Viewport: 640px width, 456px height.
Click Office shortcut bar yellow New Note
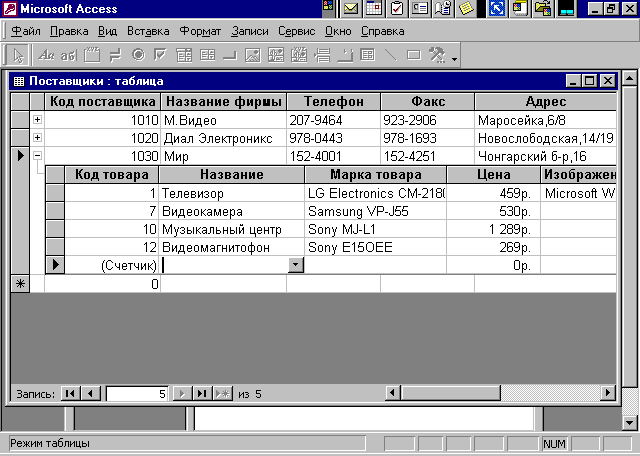pyautogui.click(x=466, y=9)
